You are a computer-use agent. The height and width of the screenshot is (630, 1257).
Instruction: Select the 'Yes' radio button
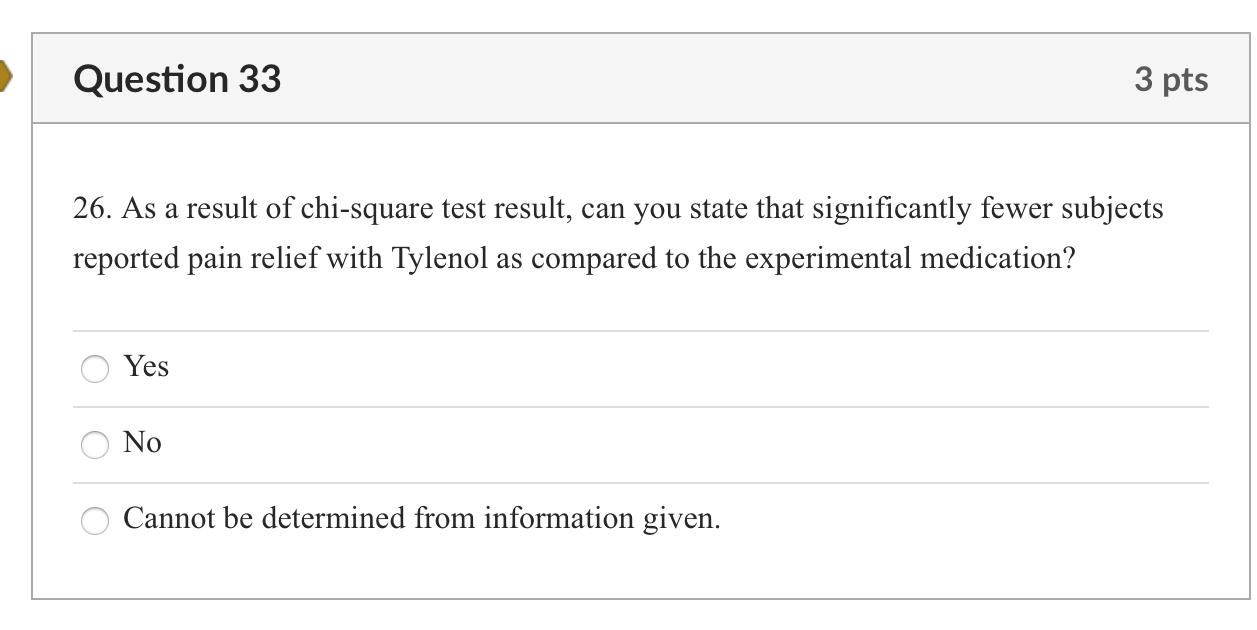pos(95,369)
